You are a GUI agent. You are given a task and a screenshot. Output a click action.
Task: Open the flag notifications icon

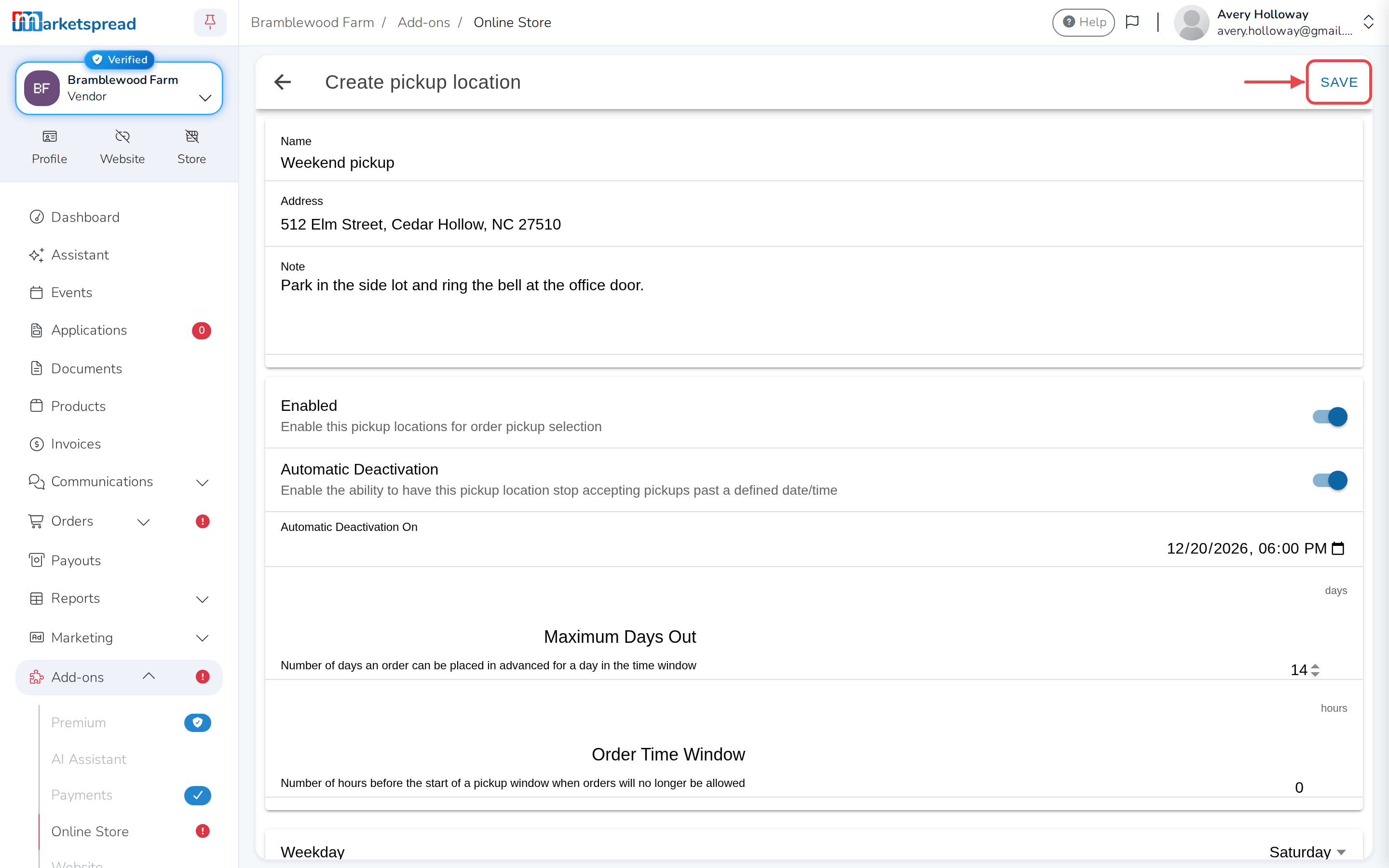(x=1132, y=22)
